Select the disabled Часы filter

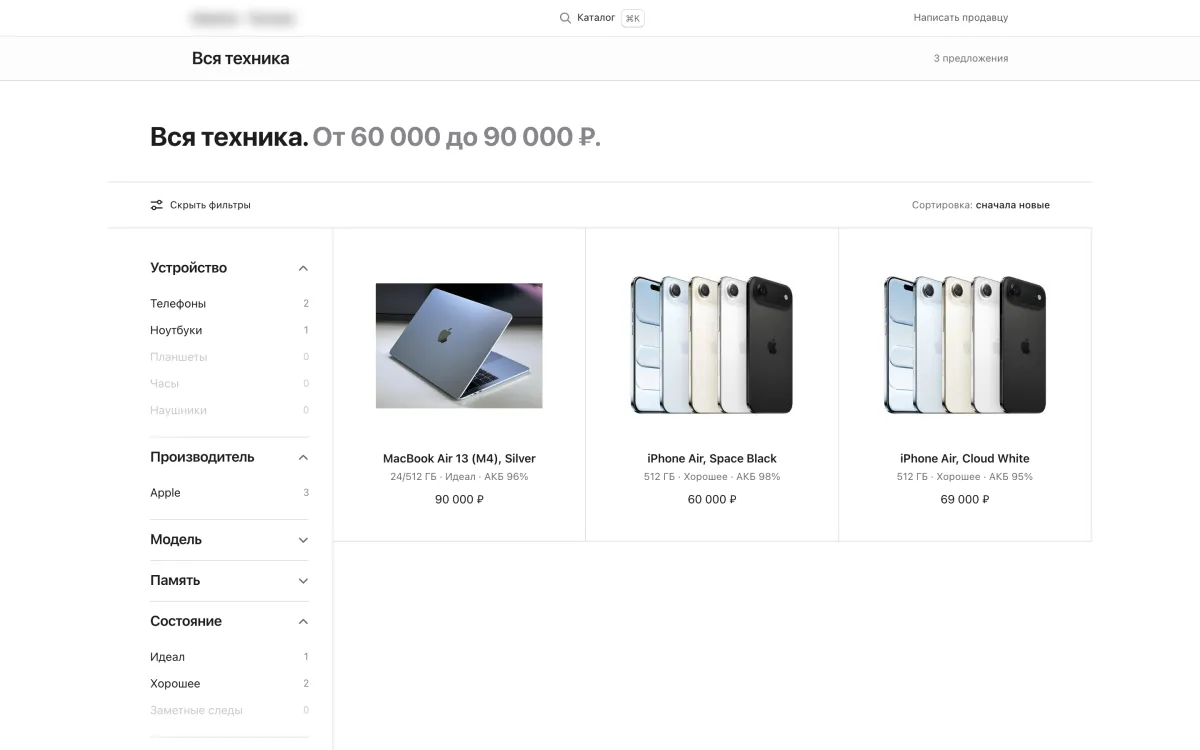tap(229, 384)
